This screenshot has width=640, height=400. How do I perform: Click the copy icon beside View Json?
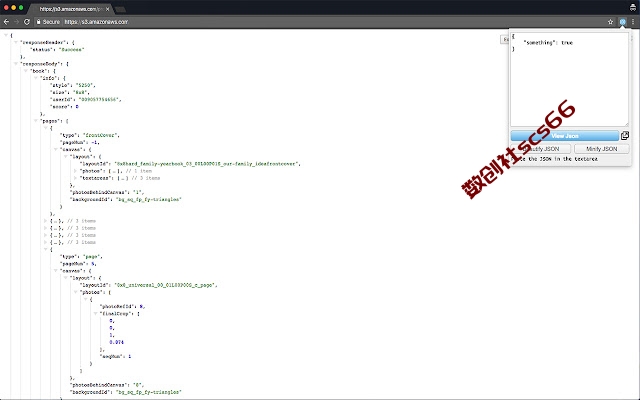pyautogui.click(x=625, y=136)
